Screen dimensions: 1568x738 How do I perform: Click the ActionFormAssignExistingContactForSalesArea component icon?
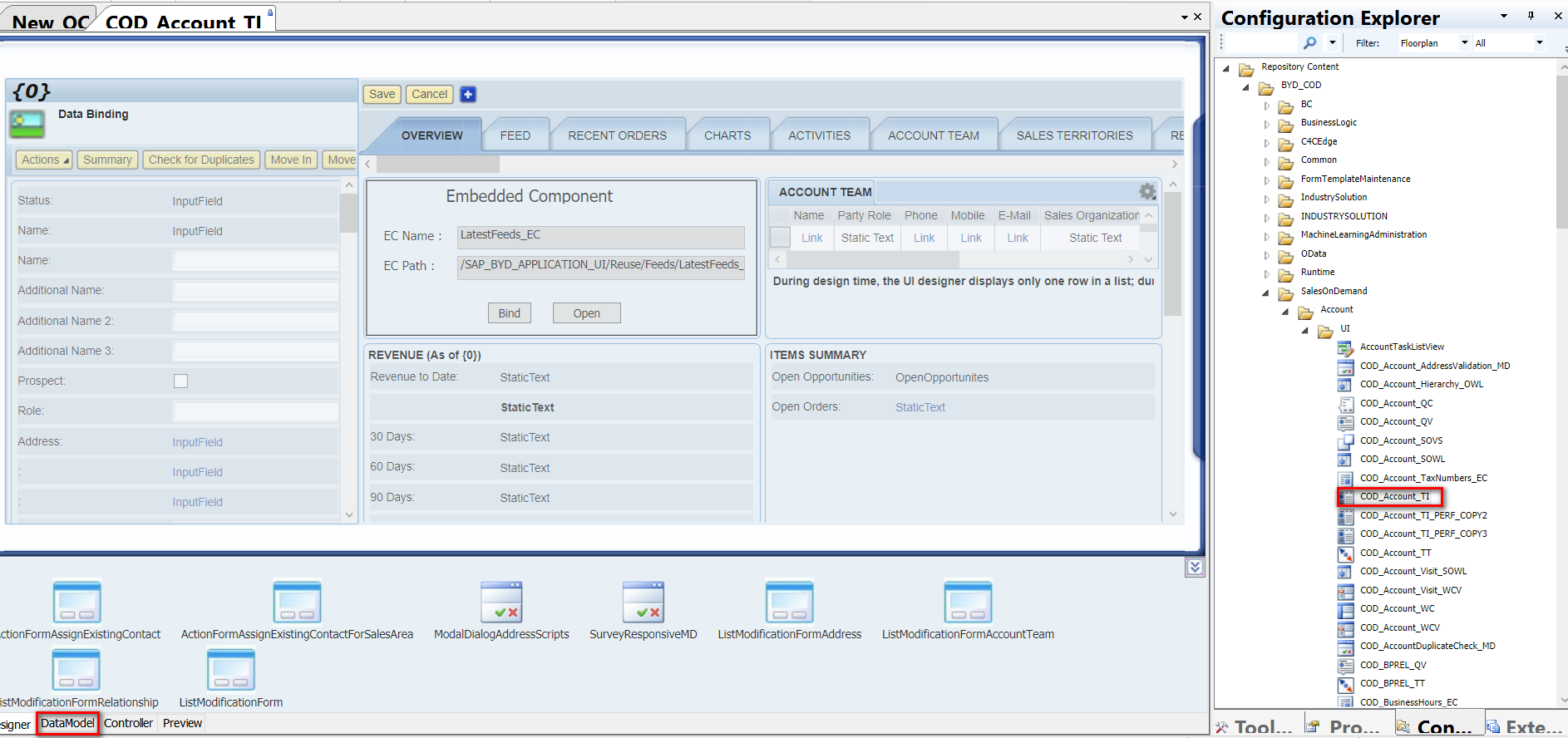pyautogui.click(x=297, y=603)
